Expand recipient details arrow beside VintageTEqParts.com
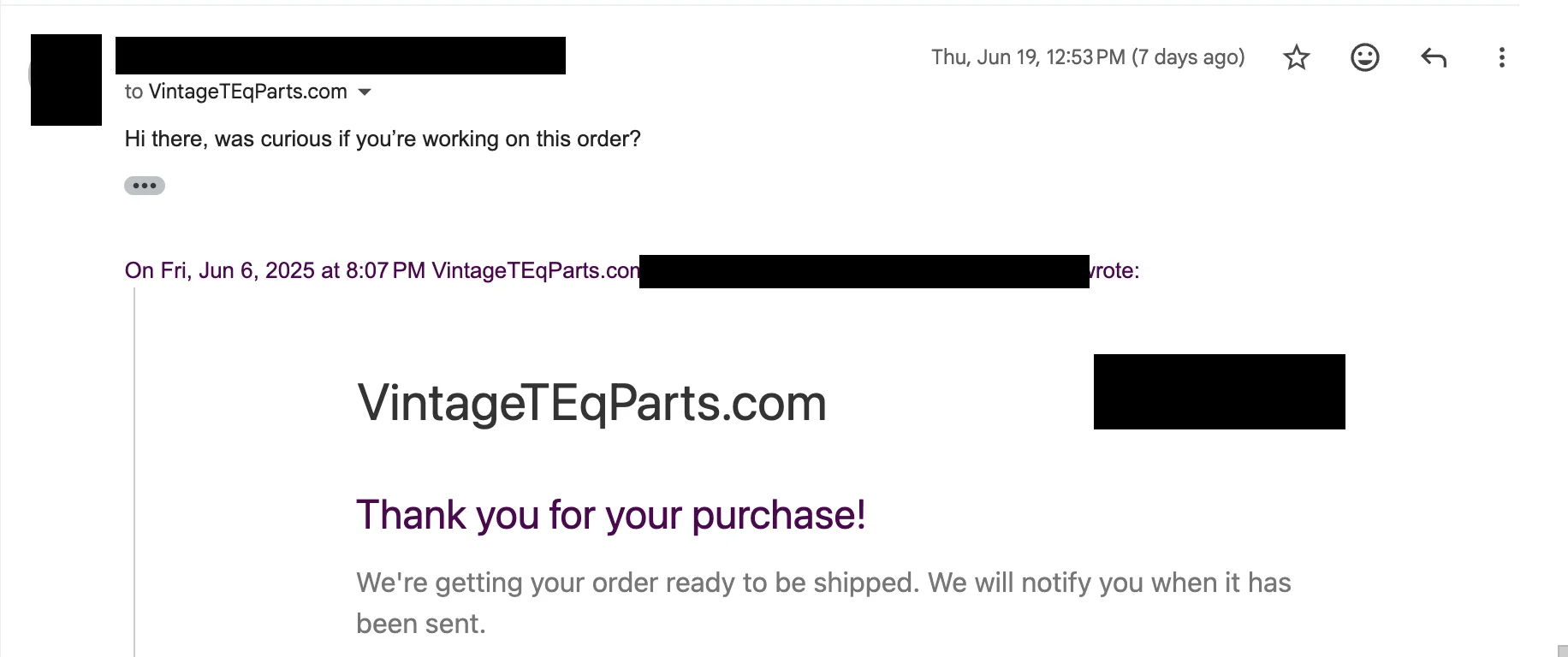This screenshot has width=1568, height=657. (x=365, y=92)
